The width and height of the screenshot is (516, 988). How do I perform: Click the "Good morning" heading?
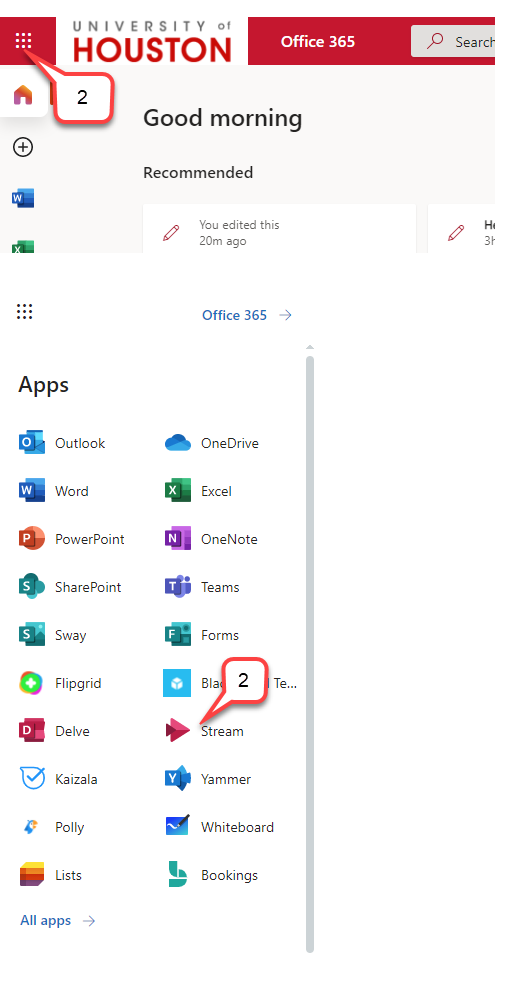222,118
